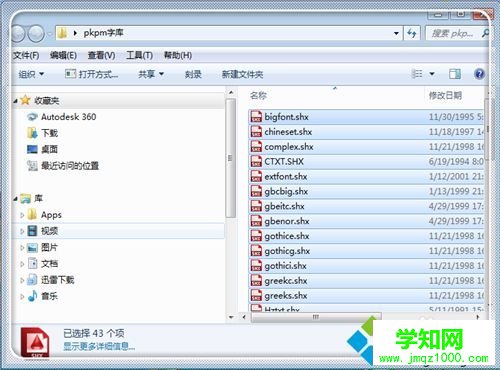
Task: Expand the 图片 library node
Action: [x=22, y=247]
